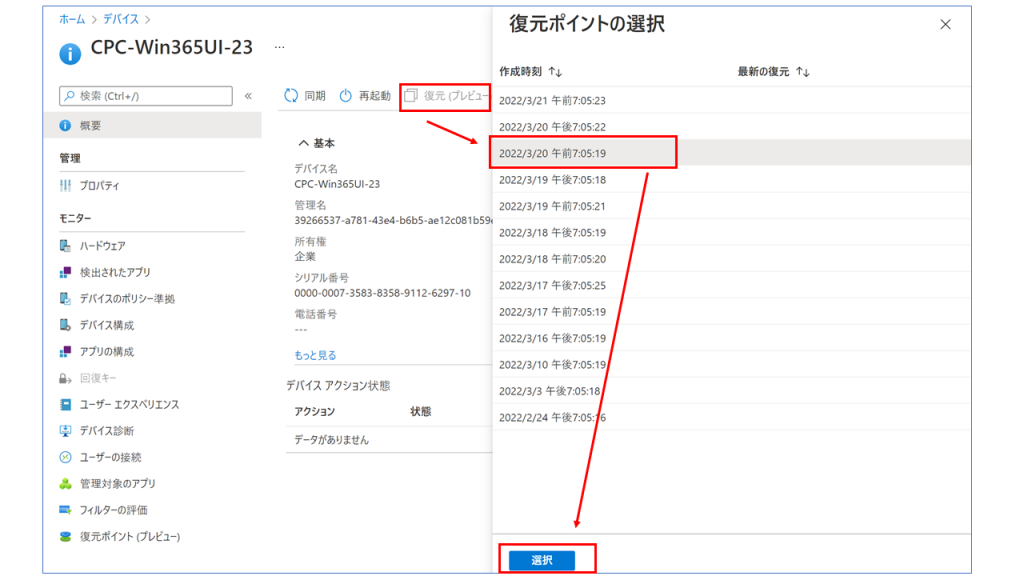Collapse the sidebar with the double chevron
The height and width of the screenshot is (576, 1024).
coord(249,96)
